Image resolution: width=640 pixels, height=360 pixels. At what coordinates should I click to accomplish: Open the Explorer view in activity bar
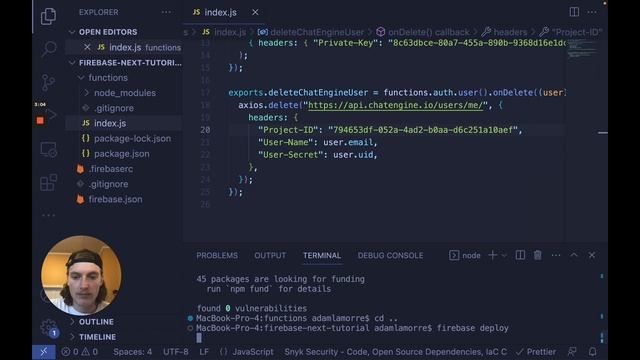[x=48, y=16]
